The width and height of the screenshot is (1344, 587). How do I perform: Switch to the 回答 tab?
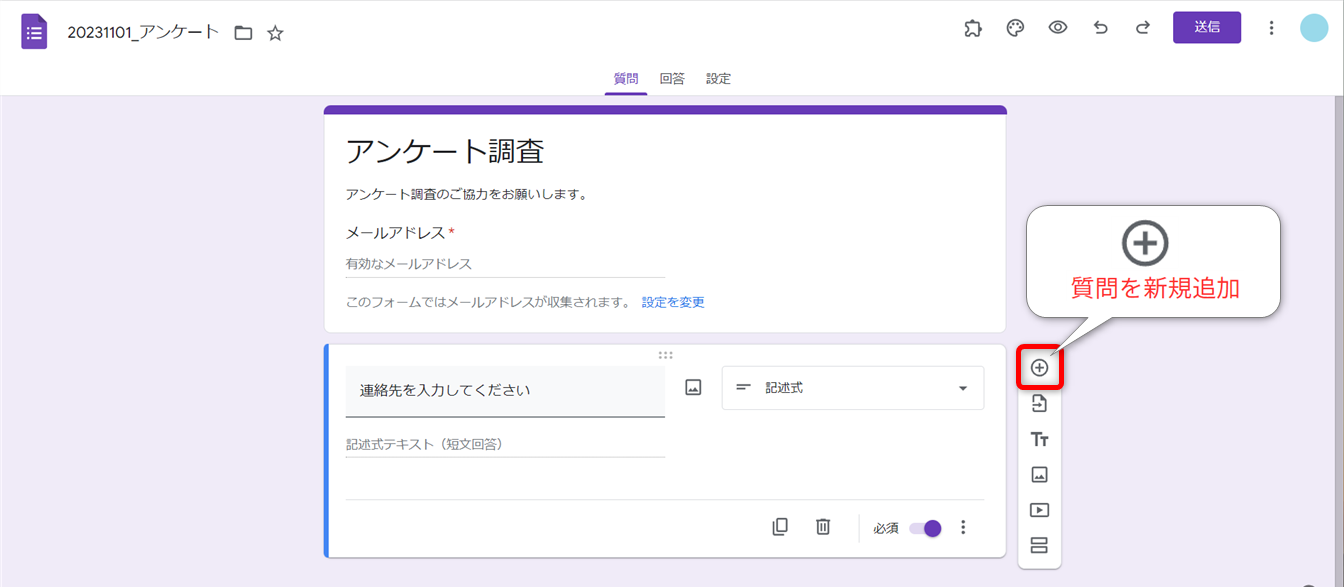[672, 79]
